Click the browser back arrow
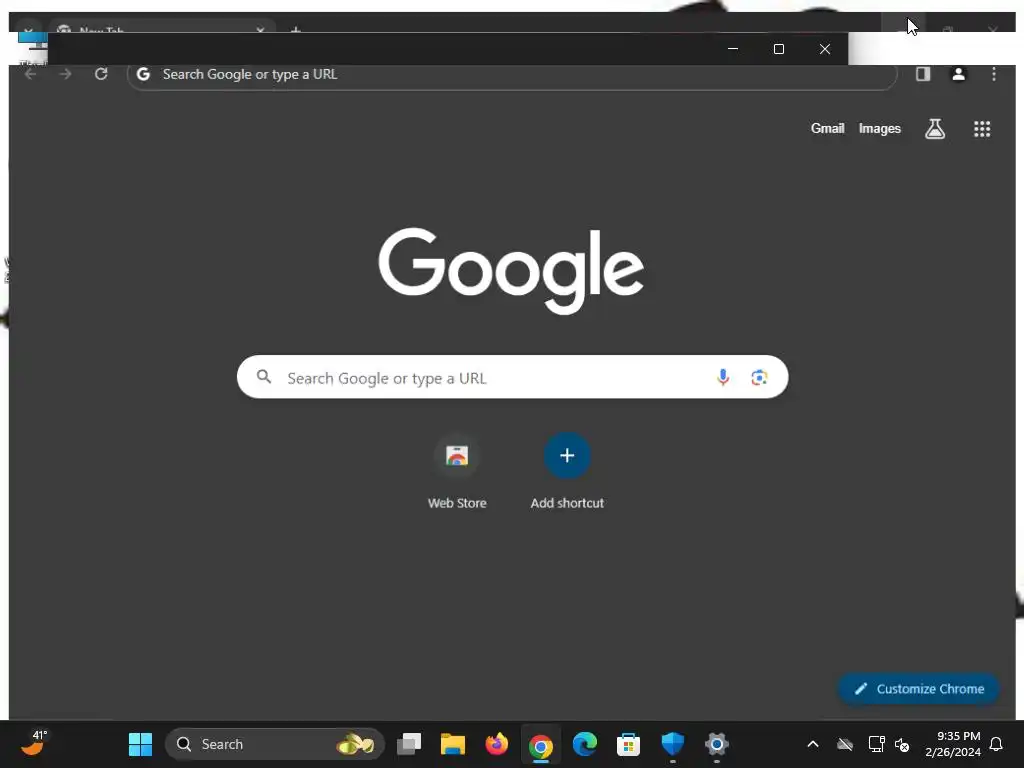The width and height of the screenshot is (1024, 768). 30,74
